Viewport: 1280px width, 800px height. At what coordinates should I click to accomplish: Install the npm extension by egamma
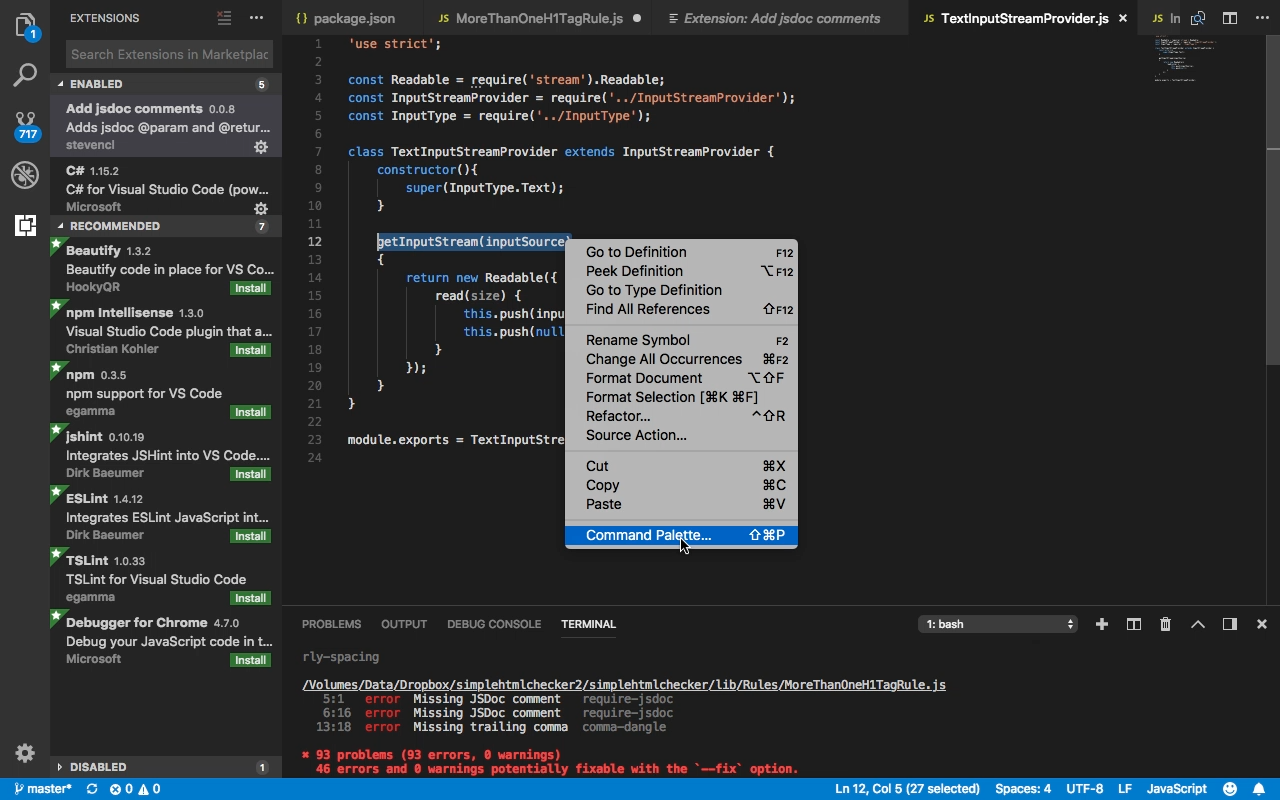tap(250, 412)
